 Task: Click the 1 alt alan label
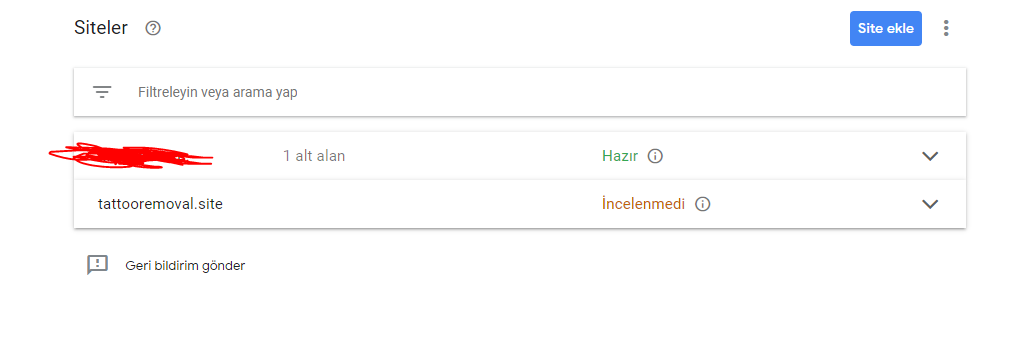314,156
